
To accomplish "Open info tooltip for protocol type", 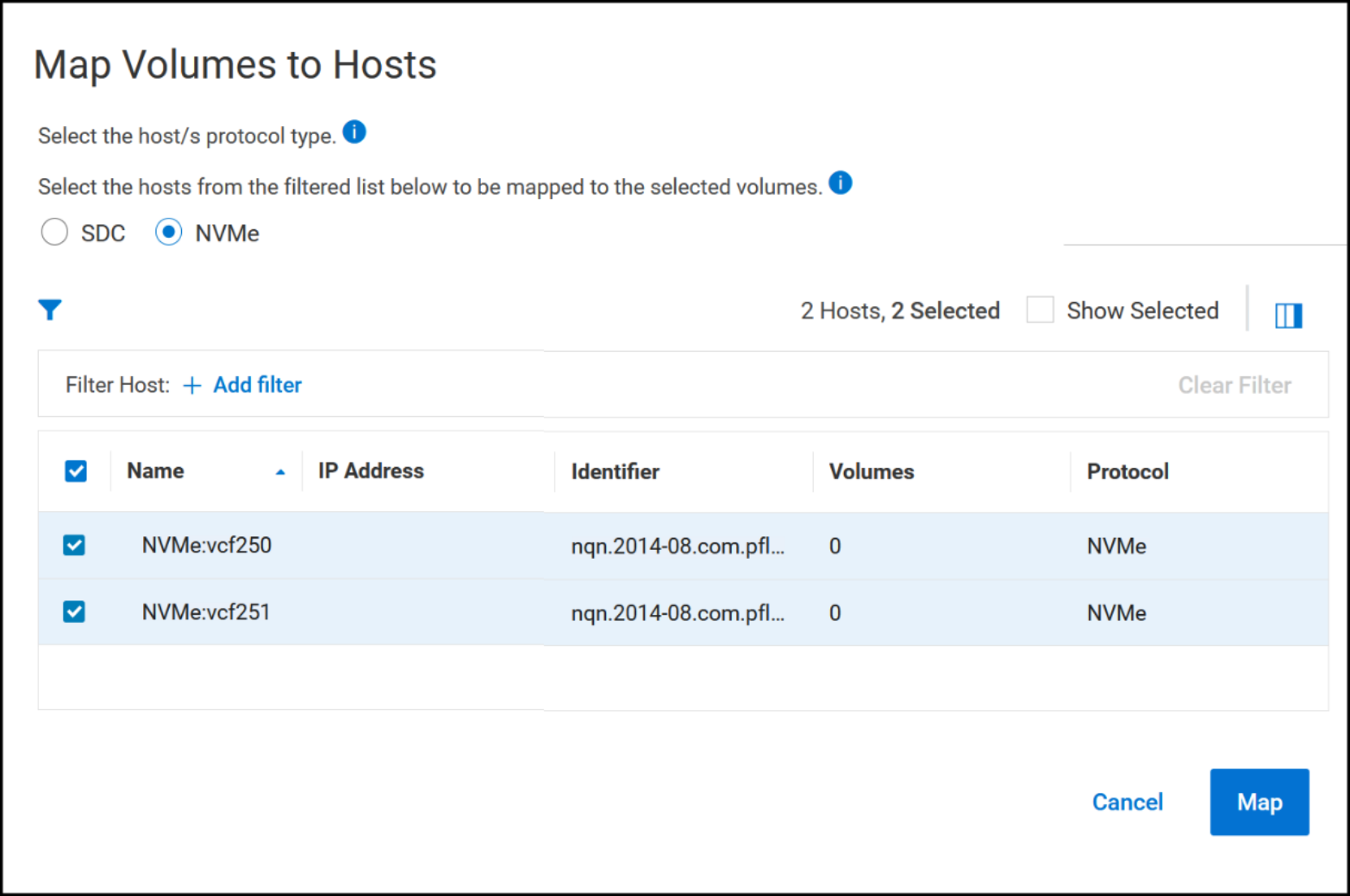I will (354, 132).
